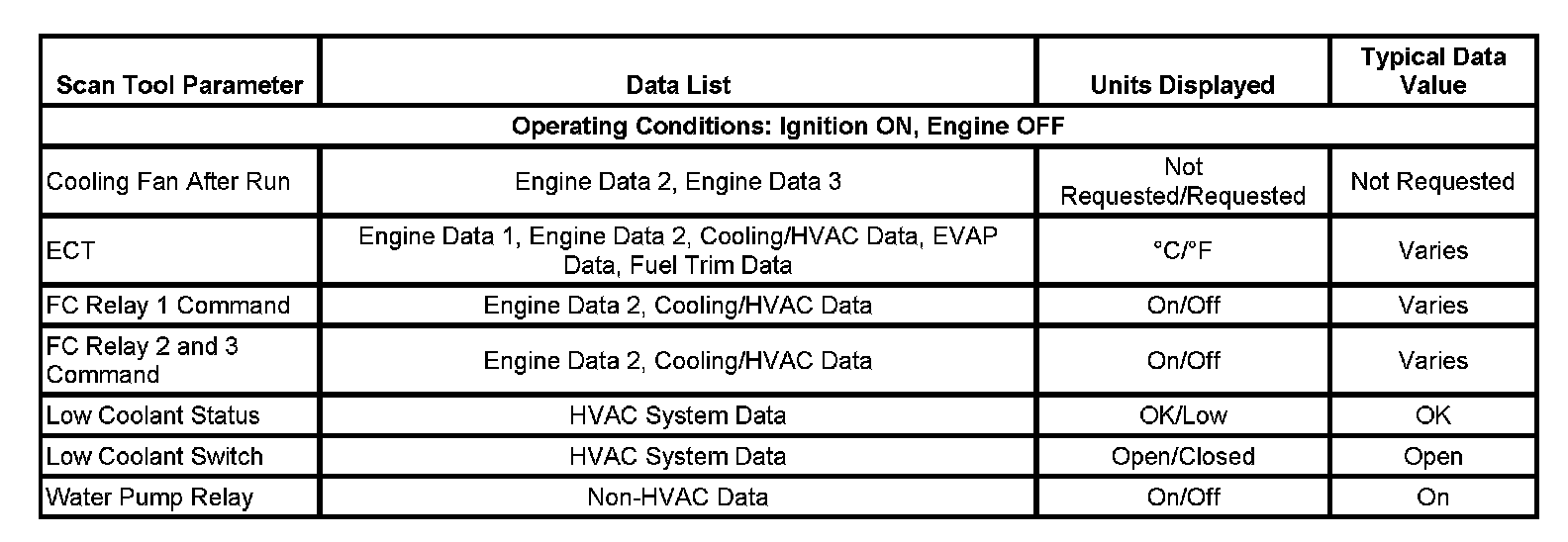Click the Low Coolant Switch parameter
The height and width of the screenshot is (542, 1568).
click(155, 457)
